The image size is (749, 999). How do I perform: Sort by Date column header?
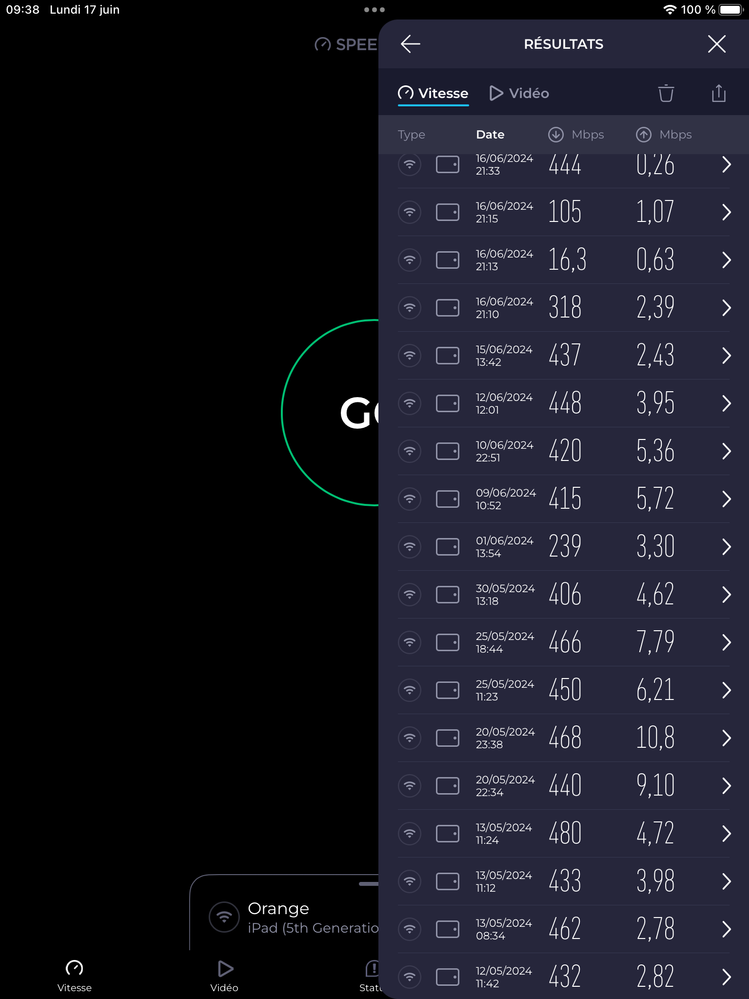(x=490, y=135)
